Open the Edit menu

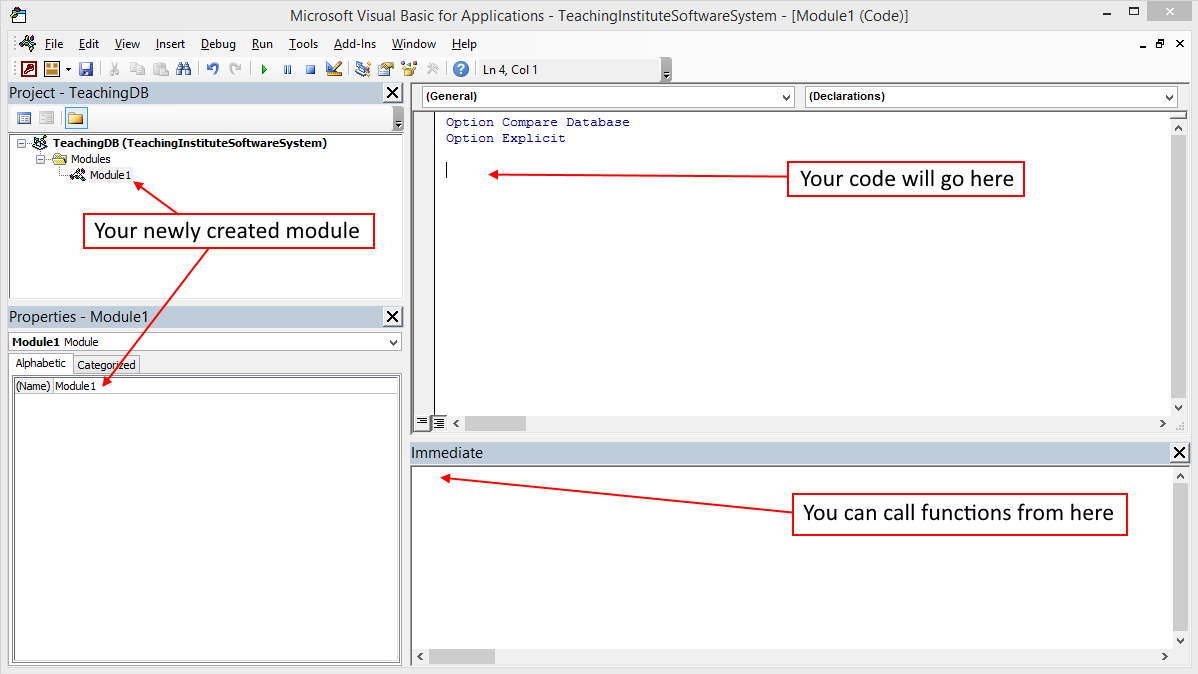click(89, 44)
